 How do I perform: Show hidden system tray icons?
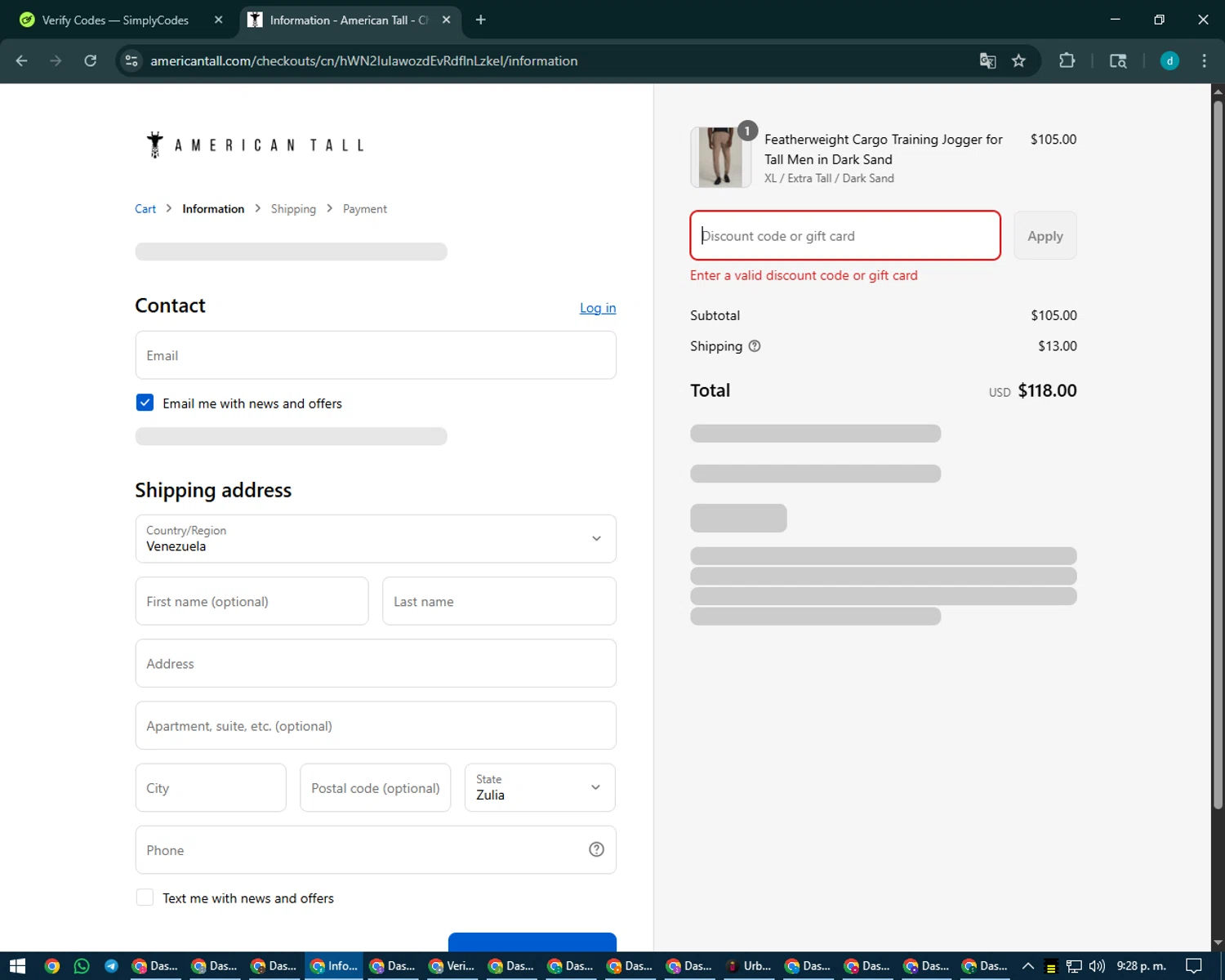pyautogui.click(x=1028, y=966)
